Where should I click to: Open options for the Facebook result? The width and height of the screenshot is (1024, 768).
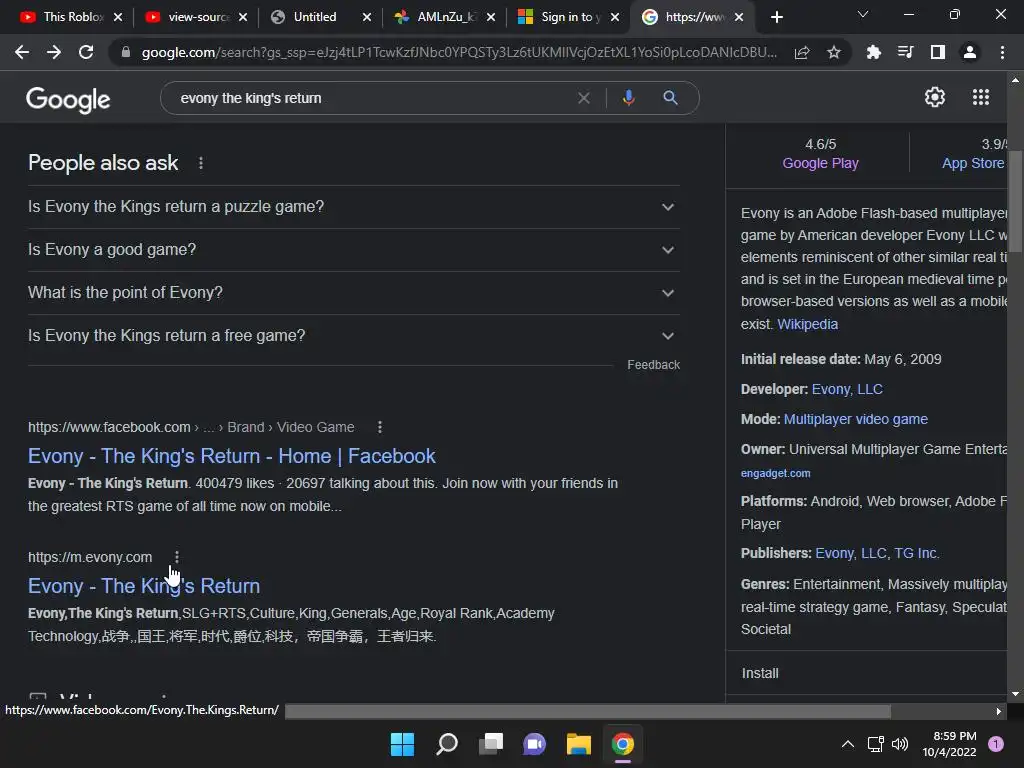coord(379,427)
